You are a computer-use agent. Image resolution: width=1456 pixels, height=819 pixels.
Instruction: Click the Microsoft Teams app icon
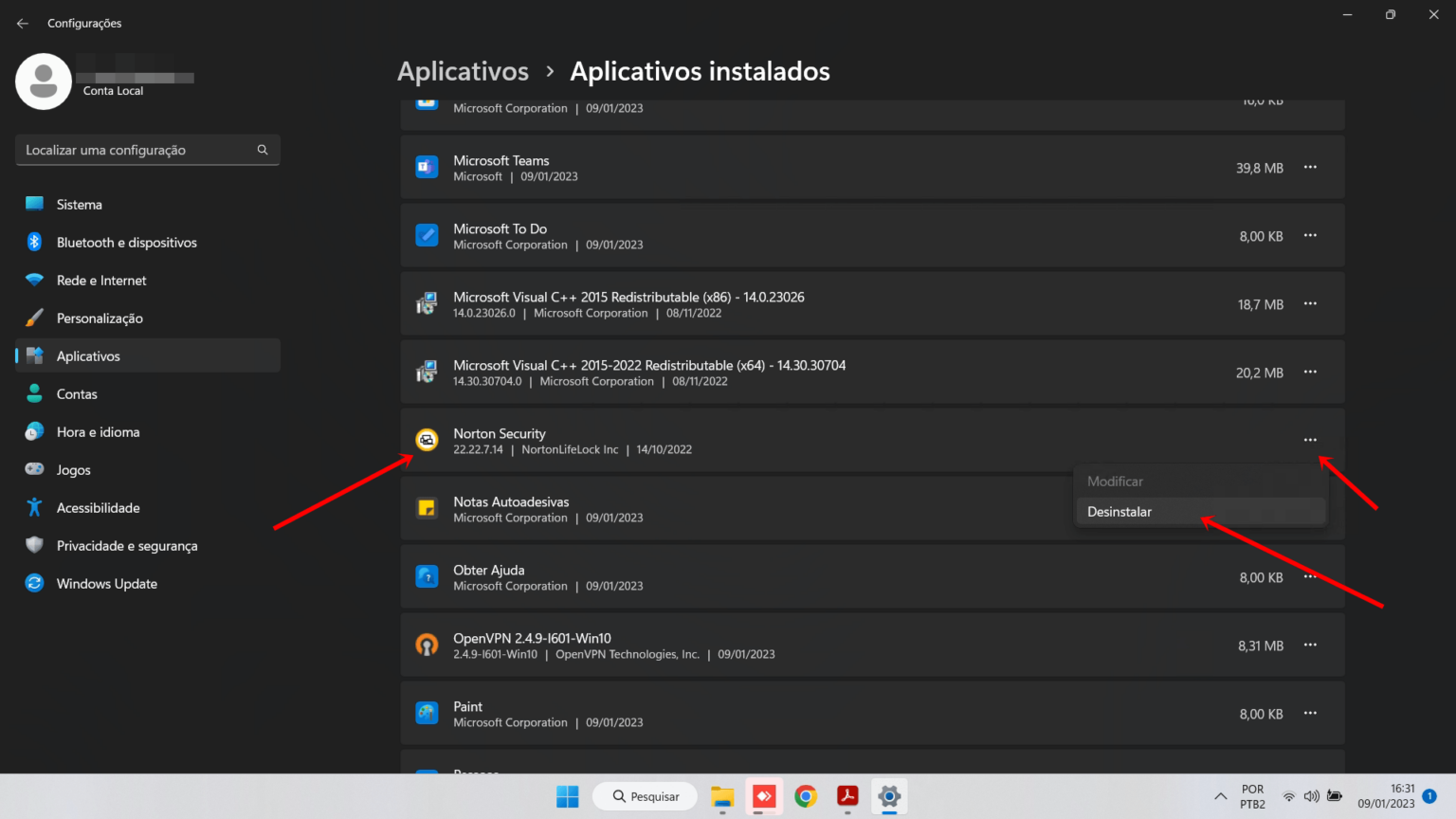click(427, 166)
